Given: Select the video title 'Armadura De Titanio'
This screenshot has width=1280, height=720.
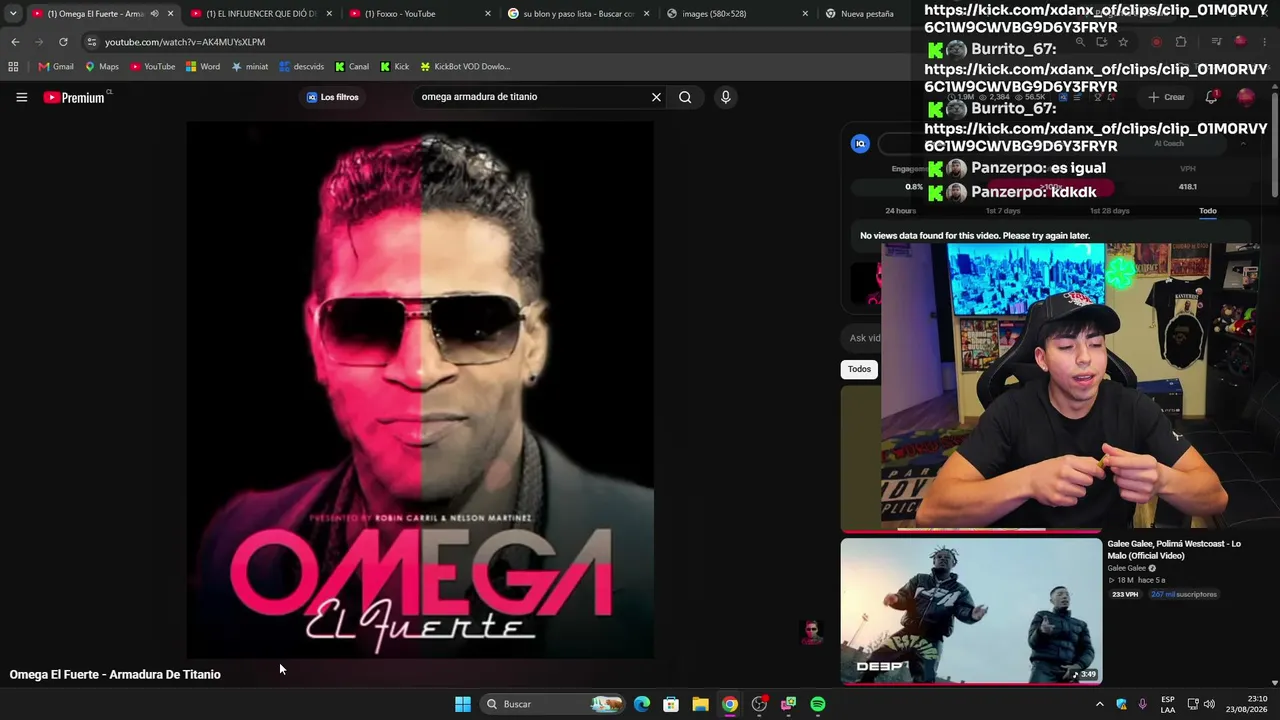Looking at the screenshot, I should pos(165,674).
